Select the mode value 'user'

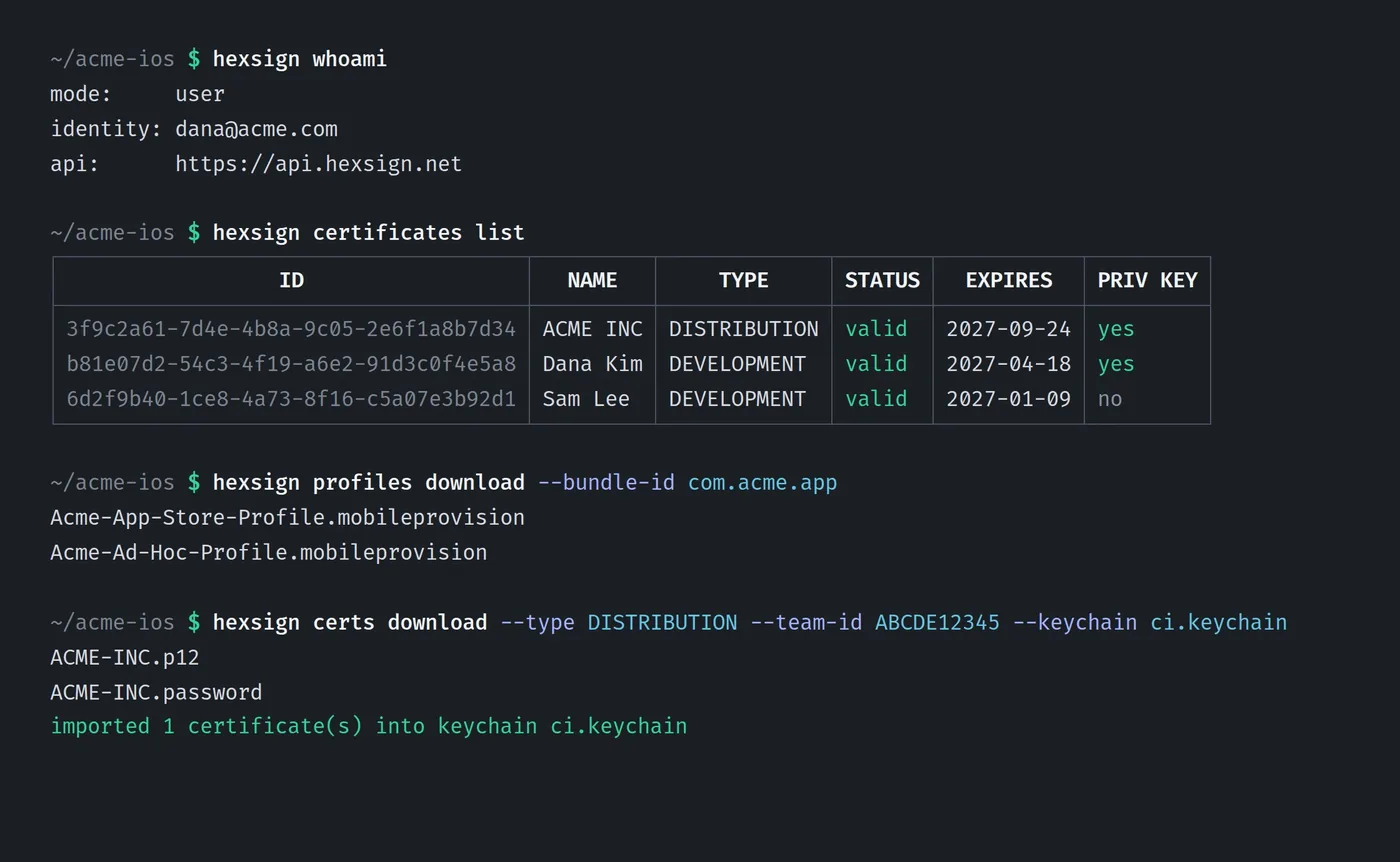(200, 94)
